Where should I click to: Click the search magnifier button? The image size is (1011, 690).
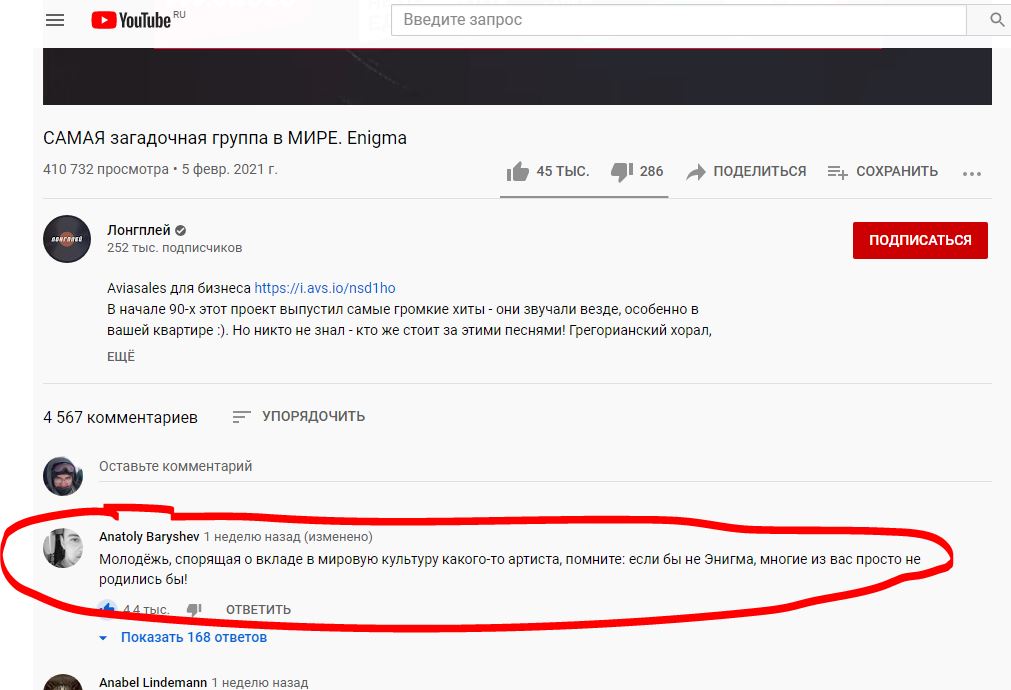pyautogui.click(x=996, y=20)
